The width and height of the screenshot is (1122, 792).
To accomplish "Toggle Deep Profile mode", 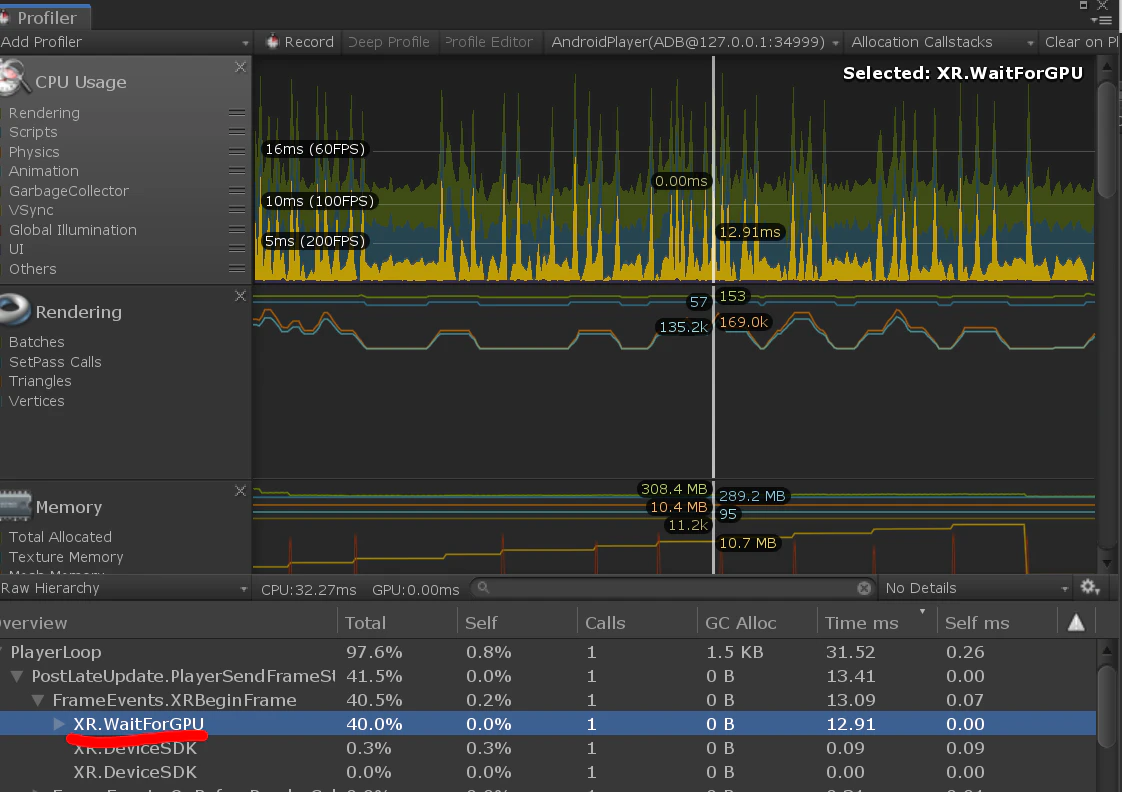I will click(x=389, y=42).
